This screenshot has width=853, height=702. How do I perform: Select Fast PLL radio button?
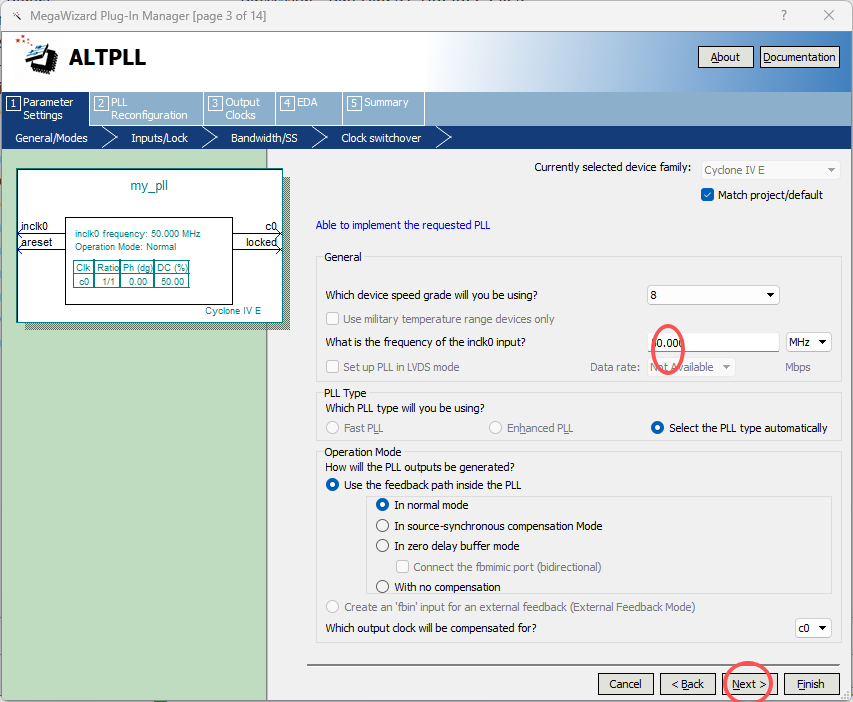tap(332, 428)
